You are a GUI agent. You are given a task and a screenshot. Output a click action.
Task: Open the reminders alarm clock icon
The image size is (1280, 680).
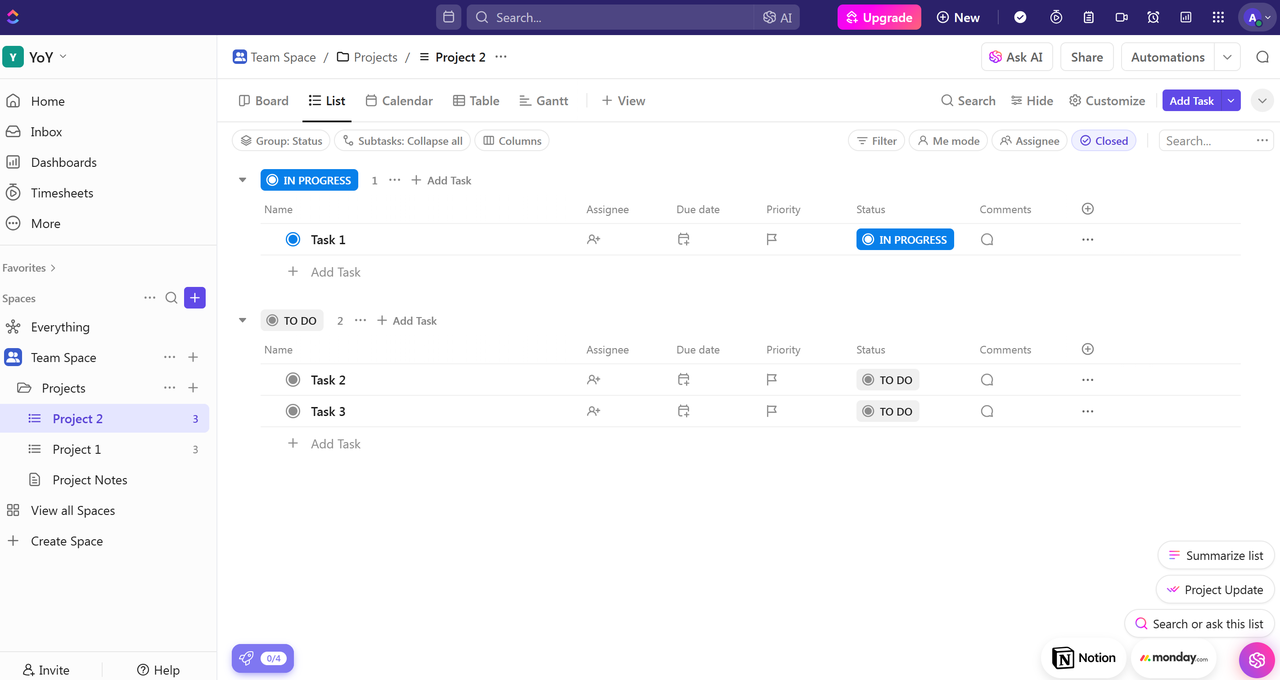(1153, 17)
